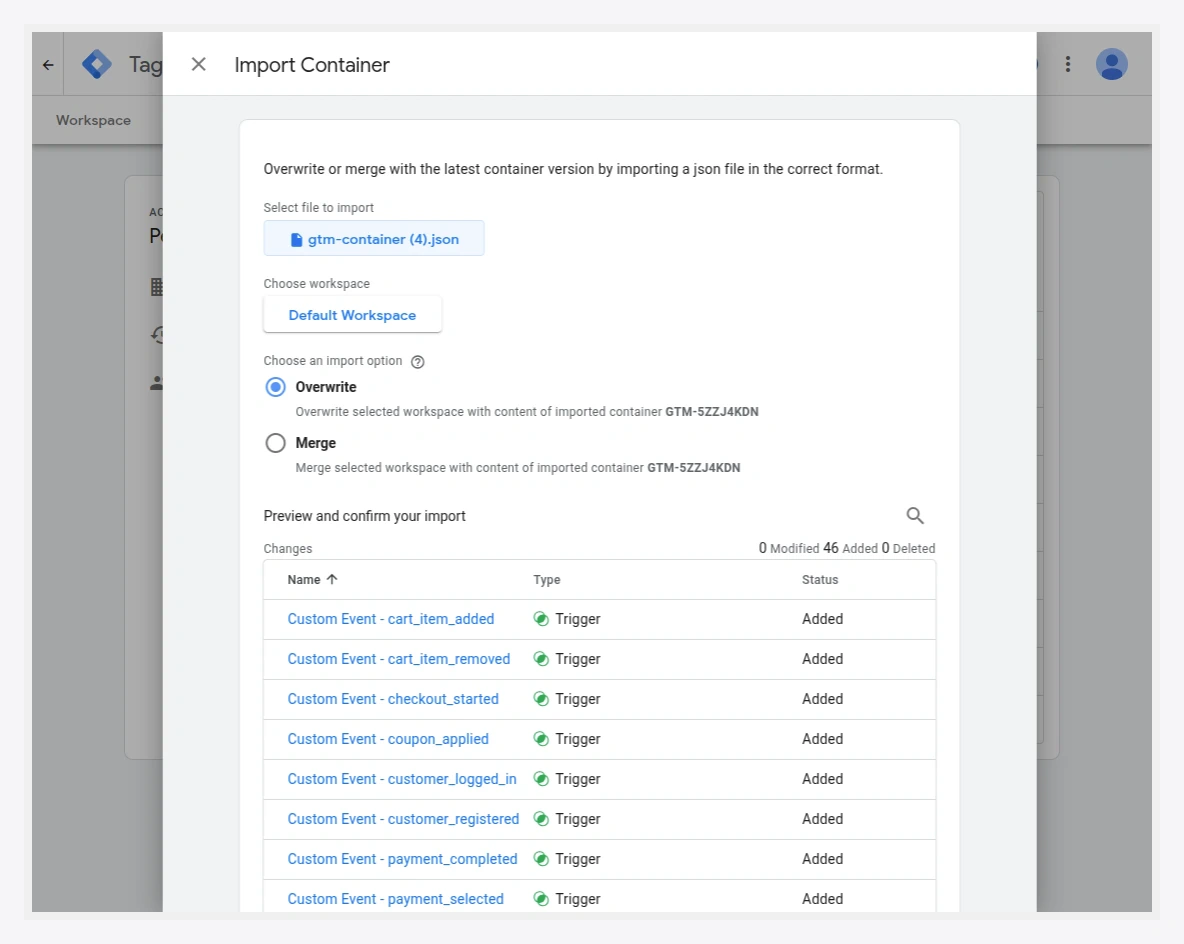
Task: Click trigger icon for coupon_applied row
Action: tap(541, 739)
